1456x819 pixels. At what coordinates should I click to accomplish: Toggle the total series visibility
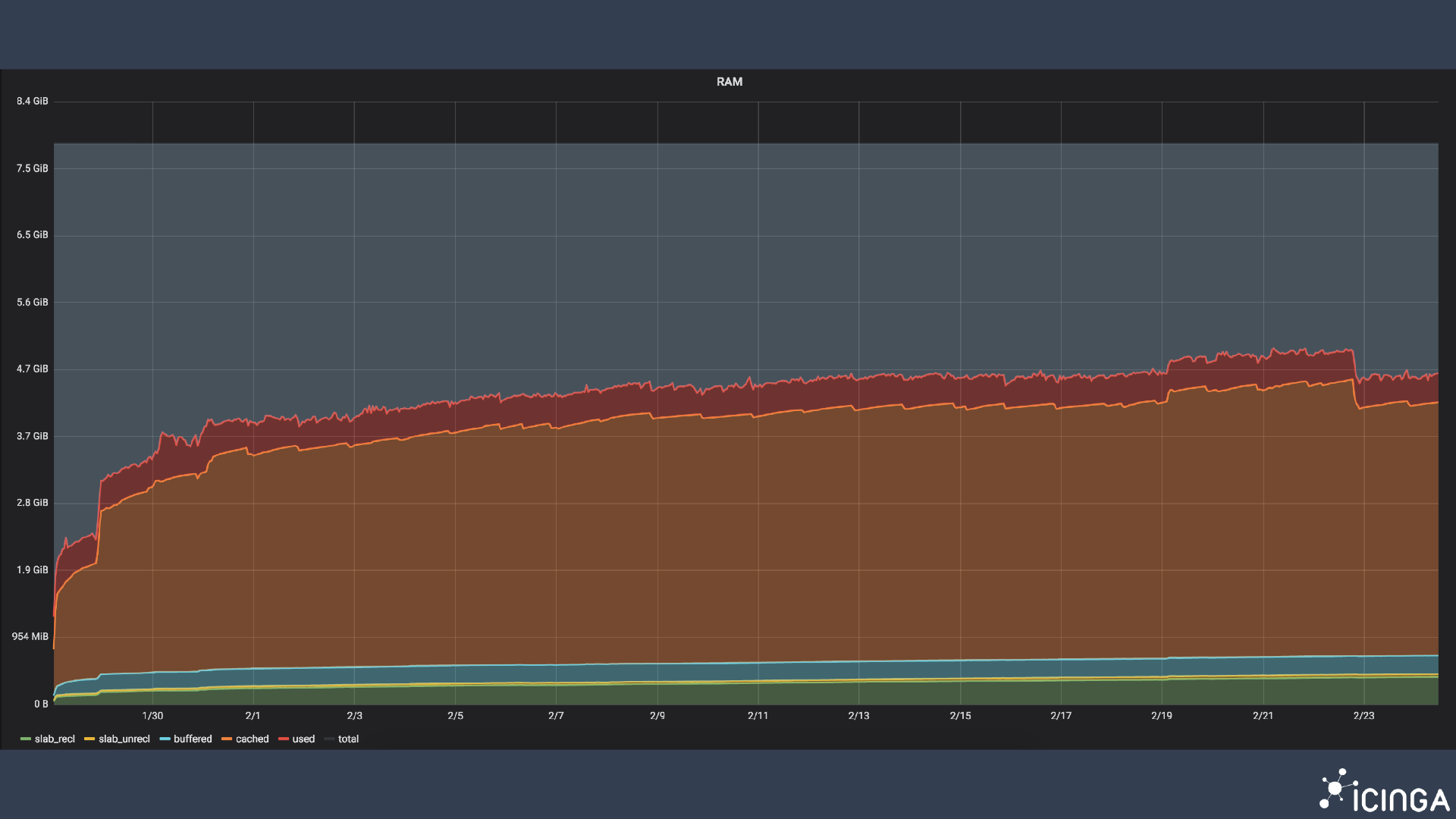348,739
